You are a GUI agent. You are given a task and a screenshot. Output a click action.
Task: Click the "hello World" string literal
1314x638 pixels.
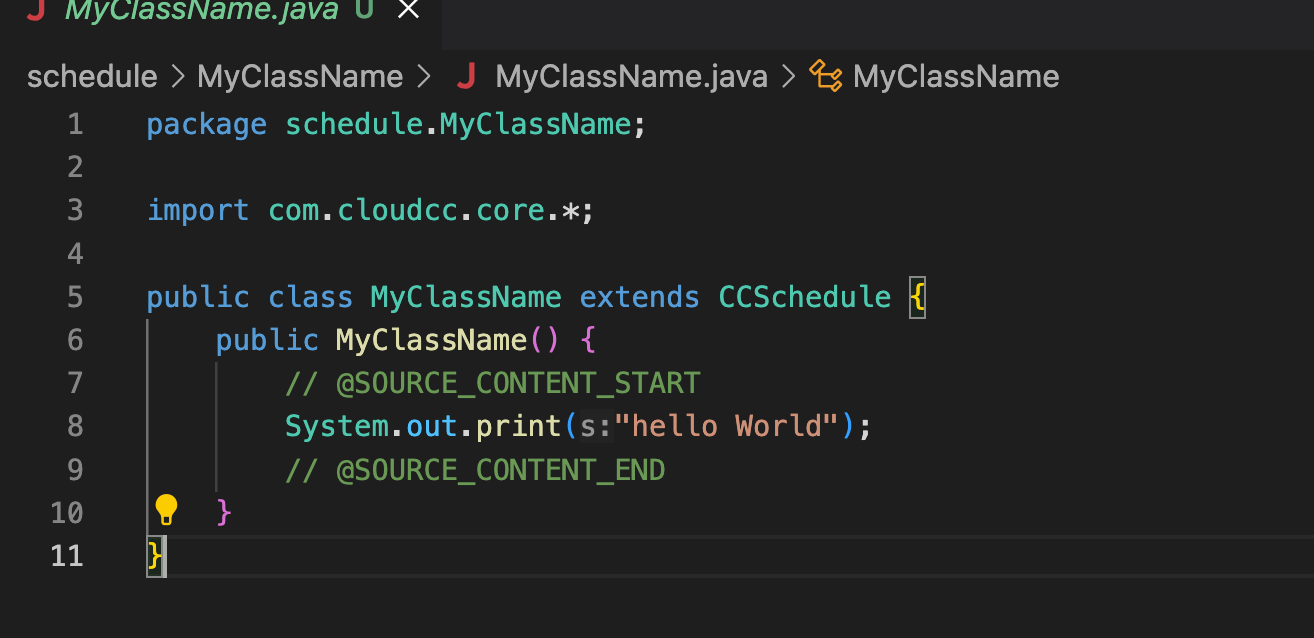[x=726, y=426]
